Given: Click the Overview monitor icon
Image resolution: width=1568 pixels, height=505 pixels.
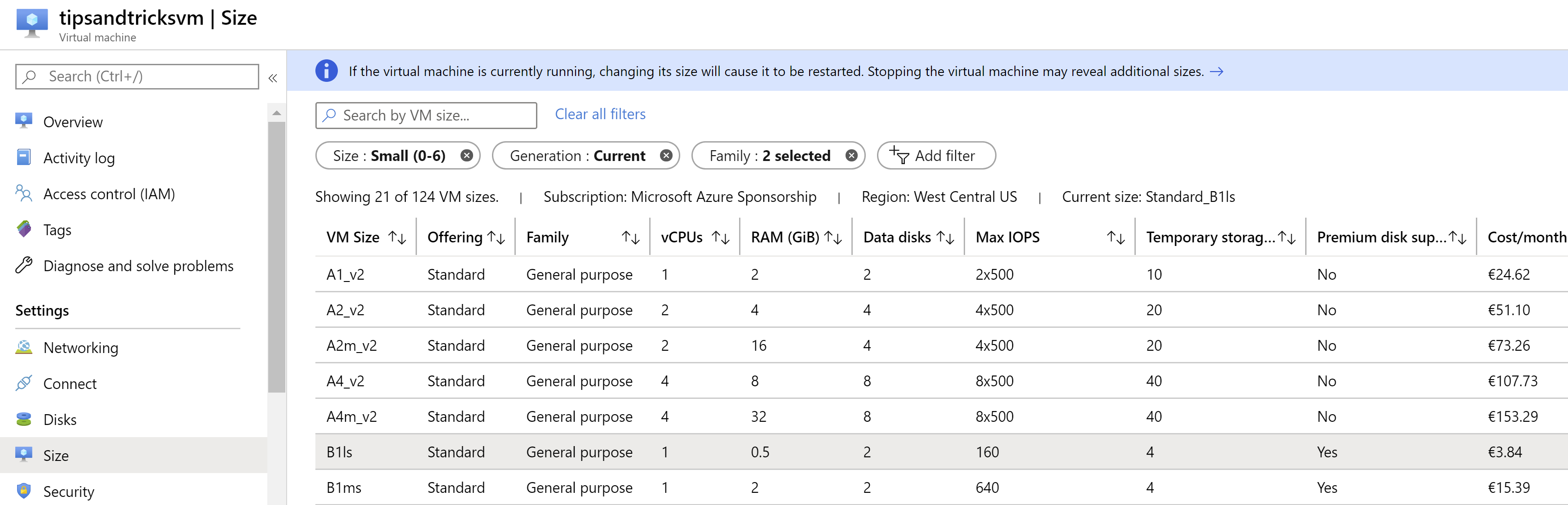Looking at the screenshot, I should click(x=24, y=121).
